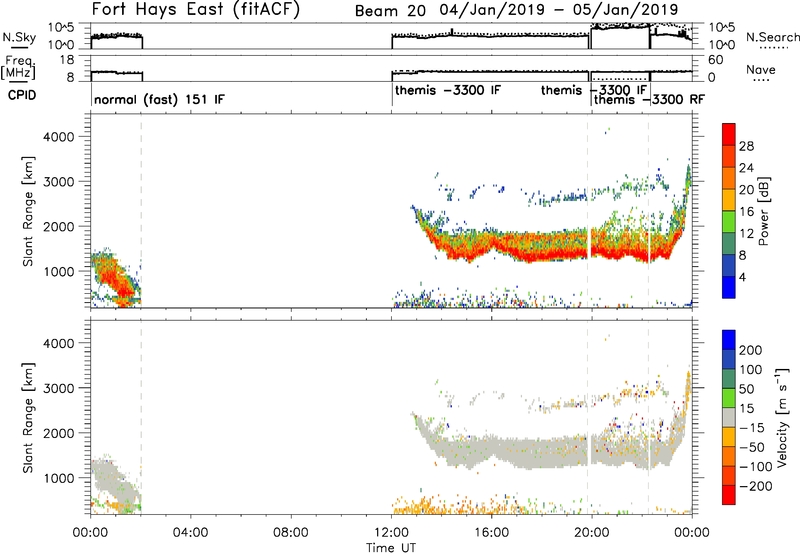800x554 pixels.
Task: Click the '04:00' time tick label
Action: [x=190, y=533]
